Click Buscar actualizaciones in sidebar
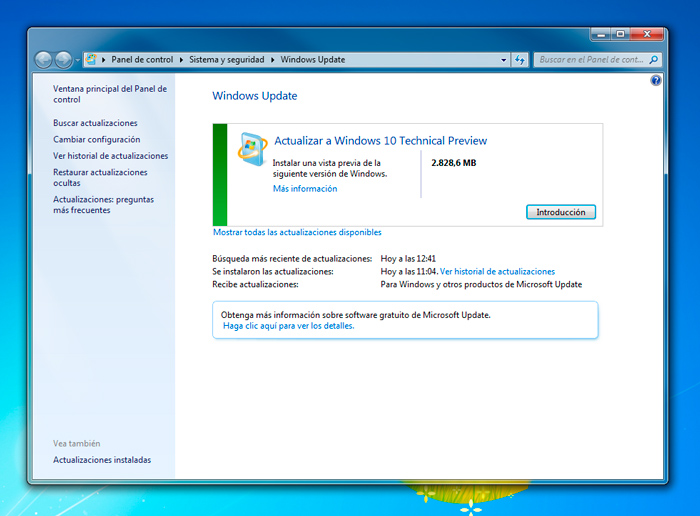The width and height of the screenshot is (700, 516). tap(95, 123)
